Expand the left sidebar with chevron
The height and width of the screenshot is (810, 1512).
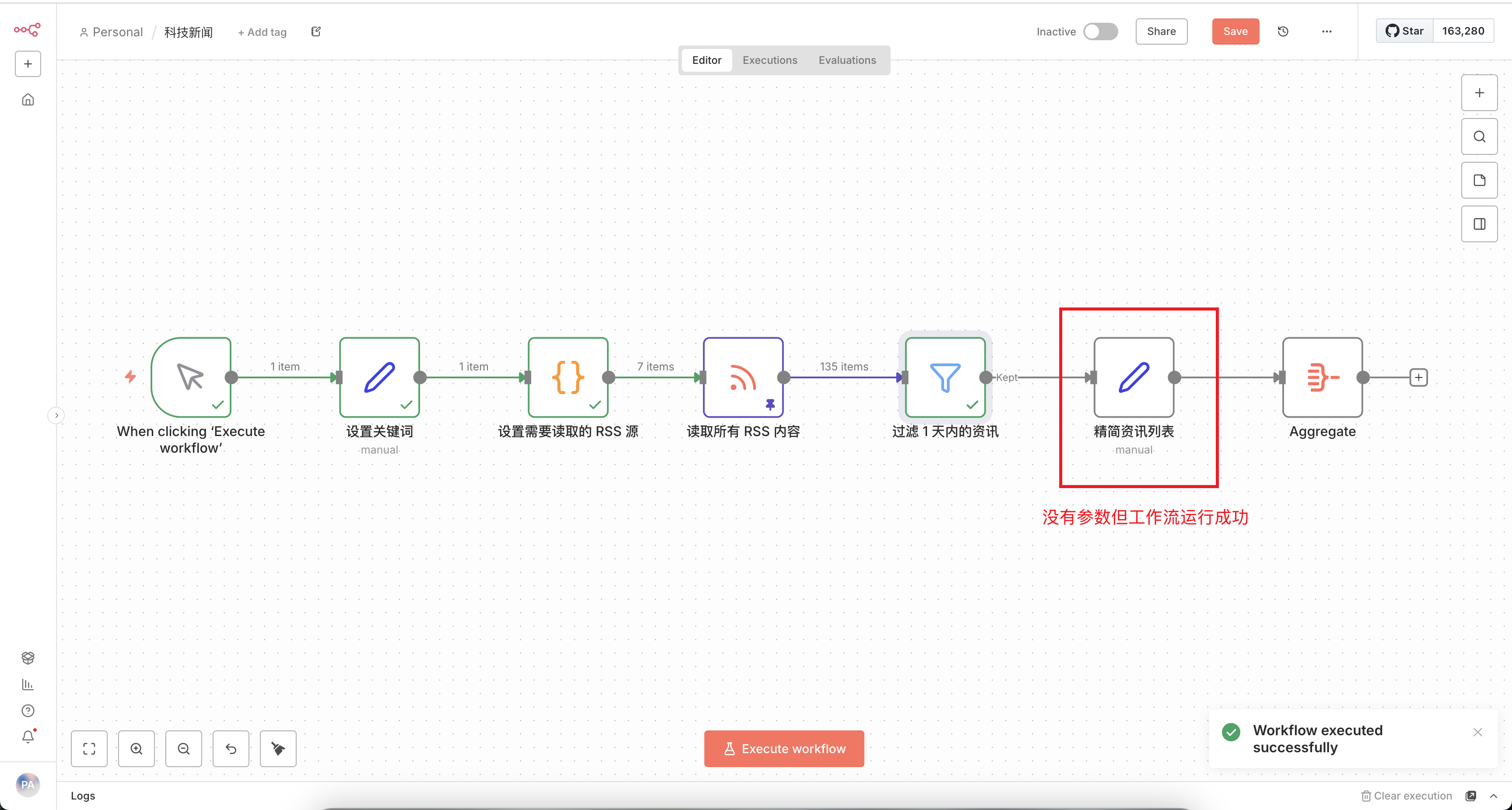[56, 415]
